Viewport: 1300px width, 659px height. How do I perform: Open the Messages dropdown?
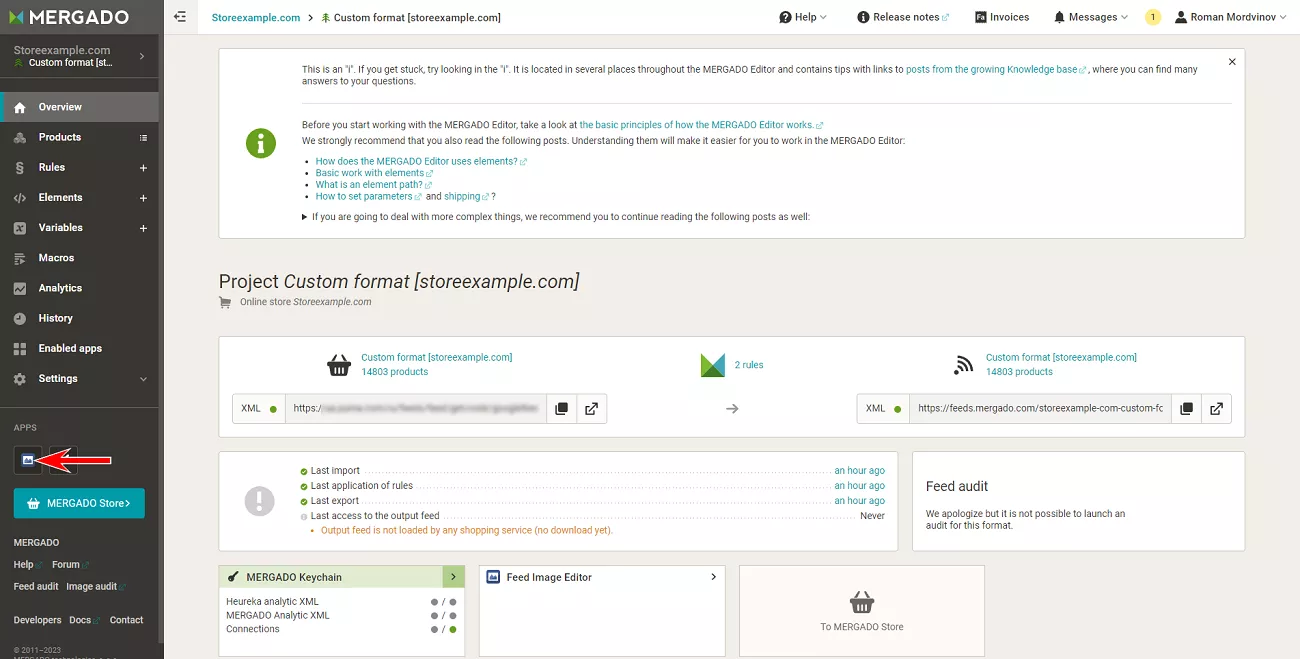pyautogui.click(x=1091, y=17)
